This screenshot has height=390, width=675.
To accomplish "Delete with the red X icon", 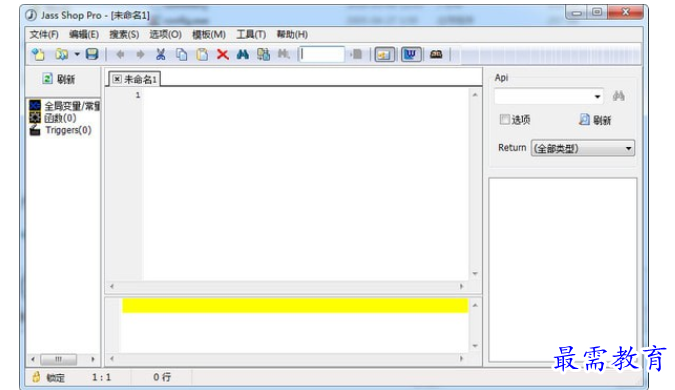I will click(x=223, y=54).
